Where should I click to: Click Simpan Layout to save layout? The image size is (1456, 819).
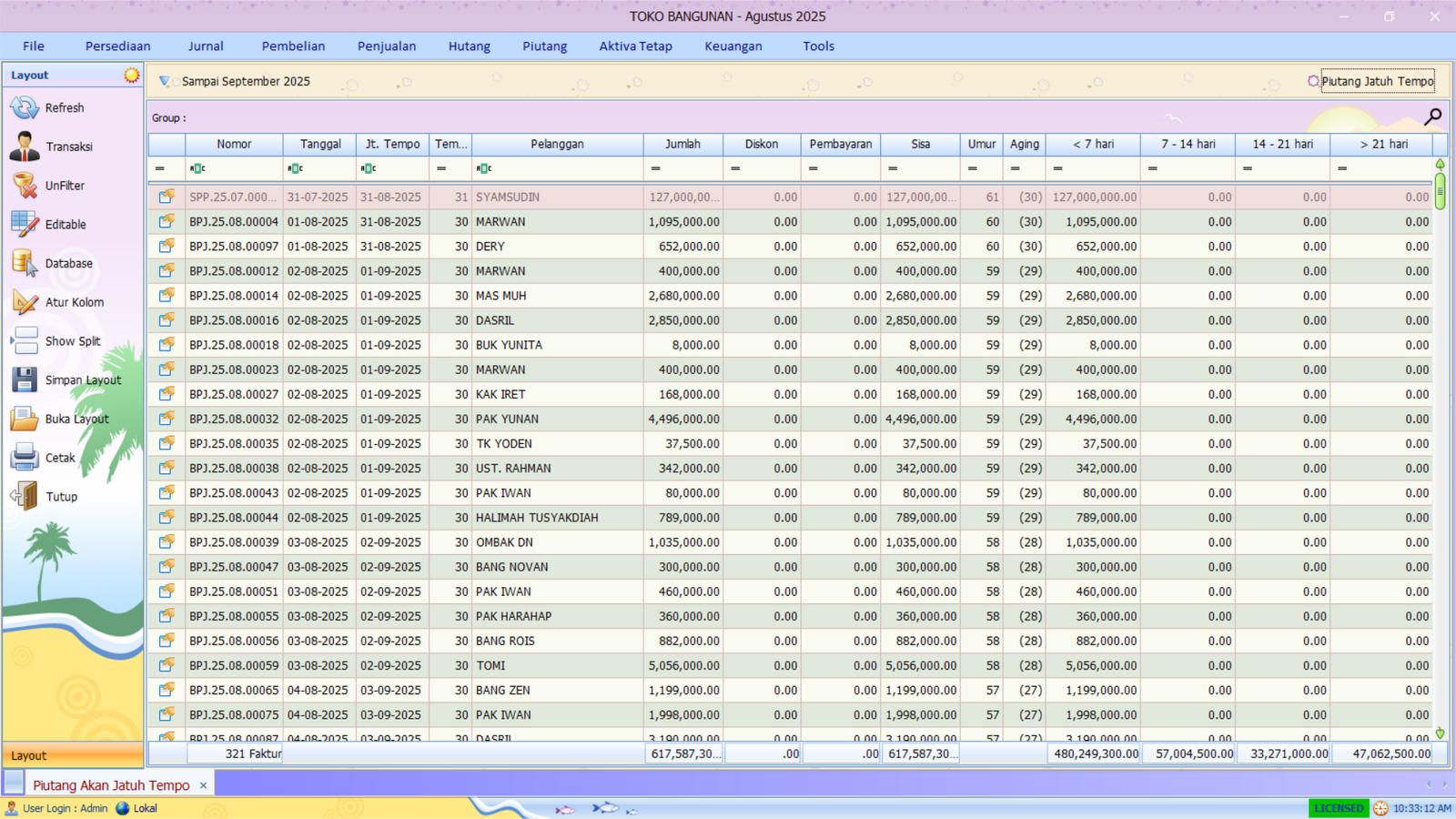tap(24, 379)
